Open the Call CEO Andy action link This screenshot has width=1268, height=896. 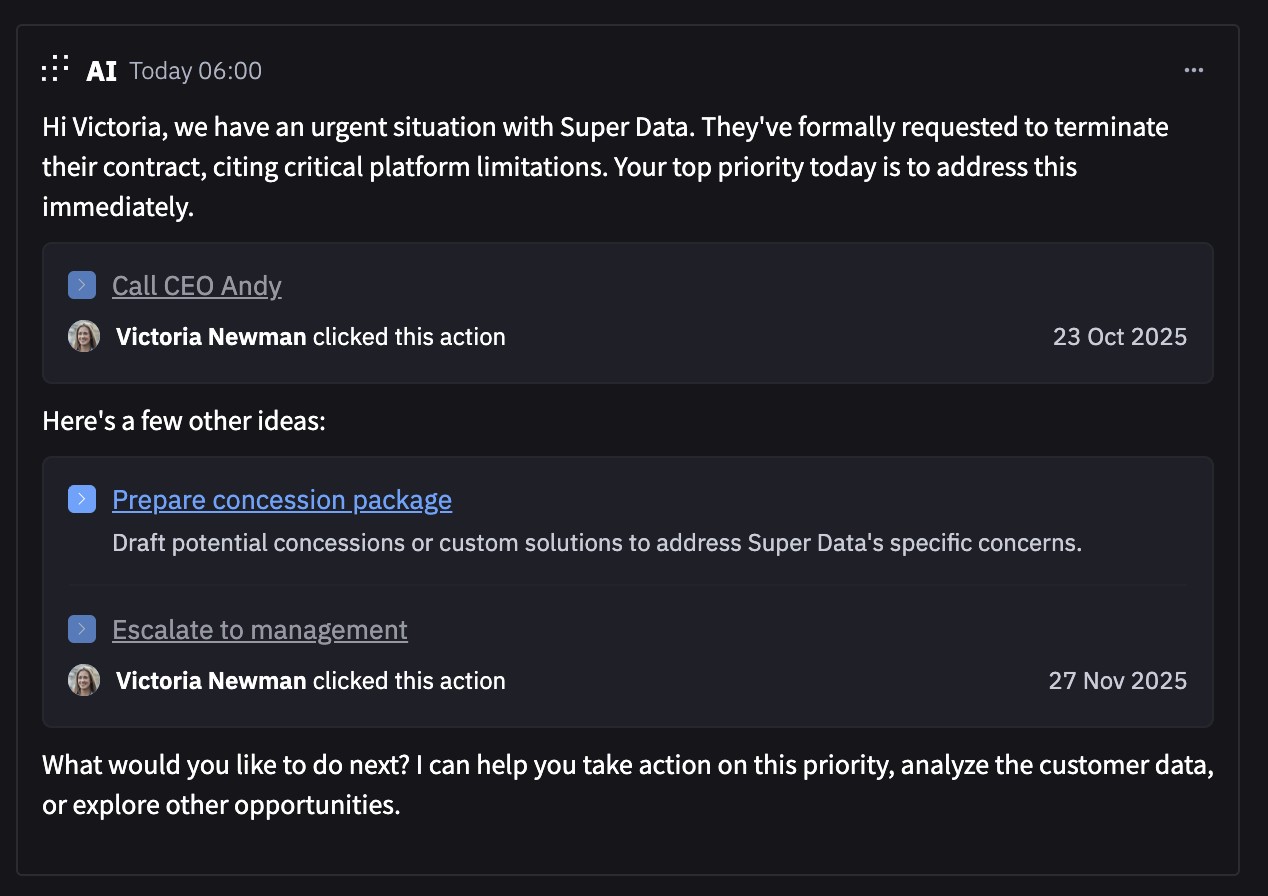(x=197, y=286)
